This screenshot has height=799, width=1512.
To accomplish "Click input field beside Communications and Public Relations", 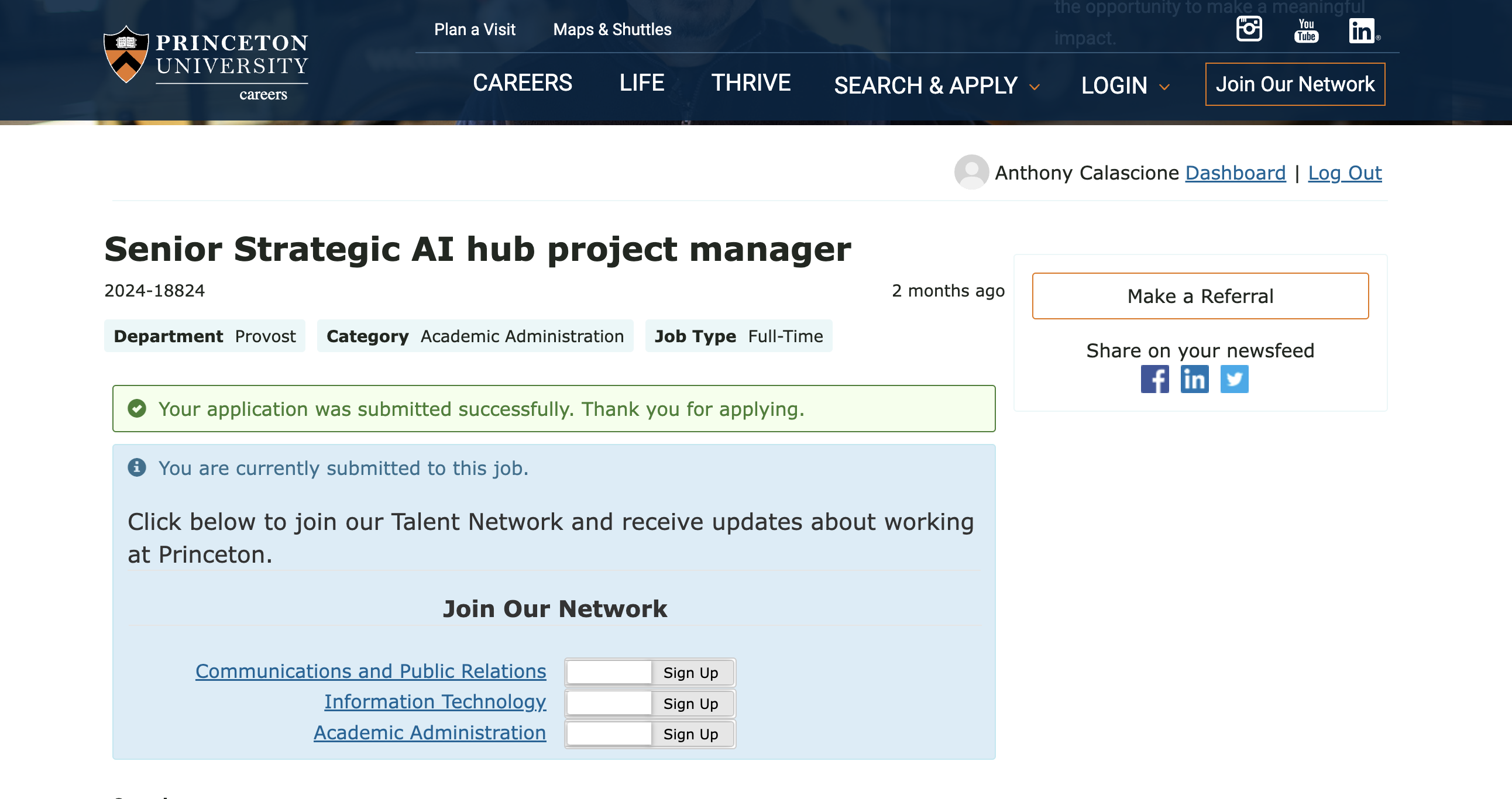I will point(609,672).
